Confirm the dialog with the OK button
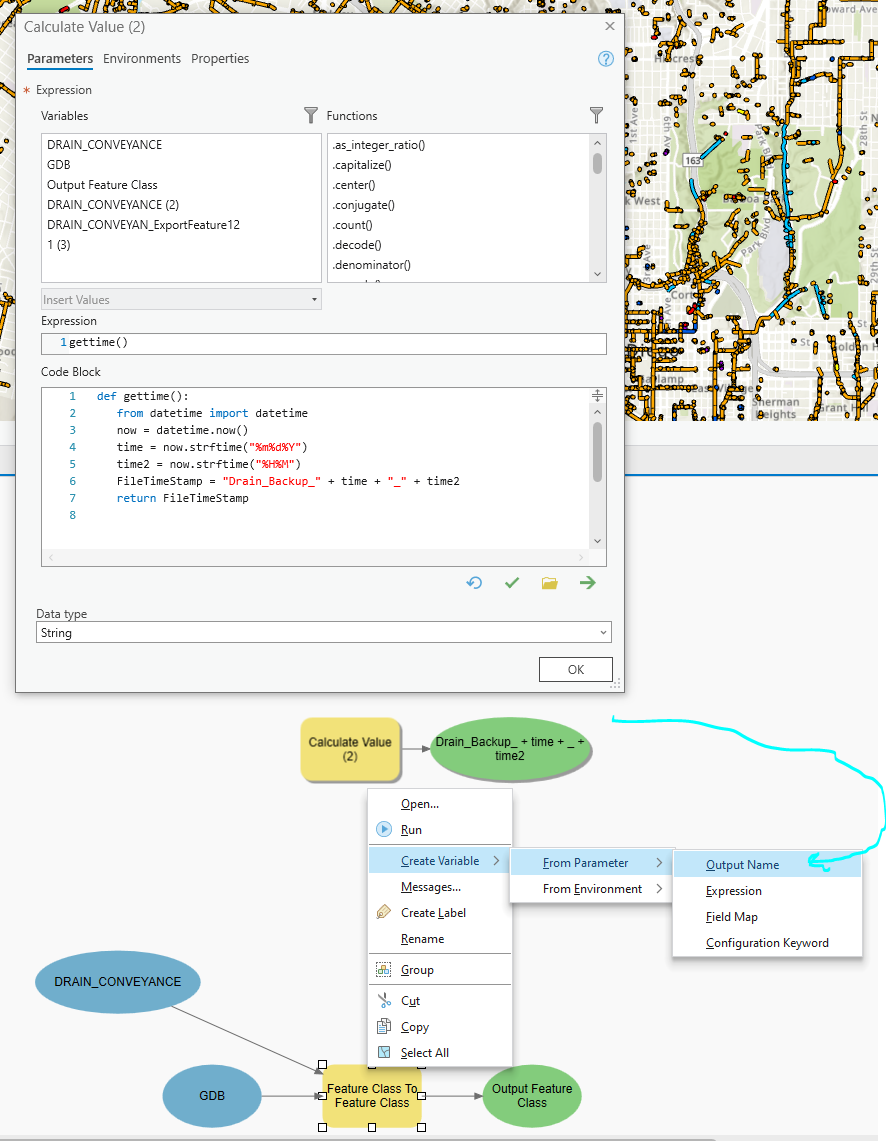886x1141 pixels. pyautogui.click(x=575, y=669)
